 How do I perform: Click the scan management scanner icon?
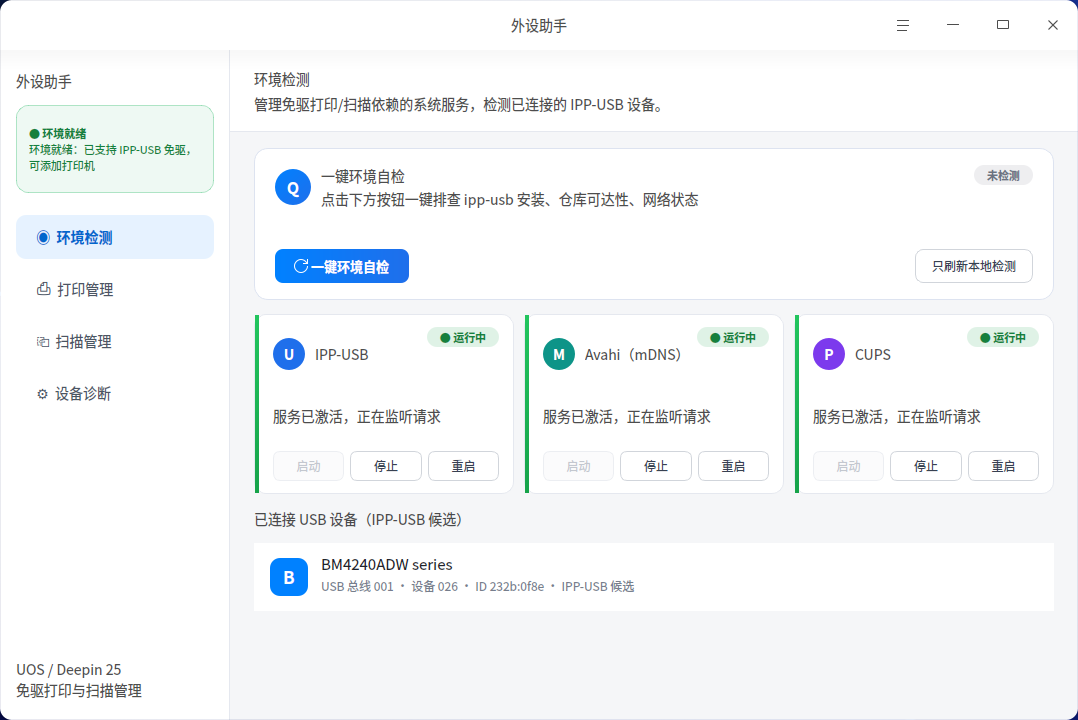point(43,342)
